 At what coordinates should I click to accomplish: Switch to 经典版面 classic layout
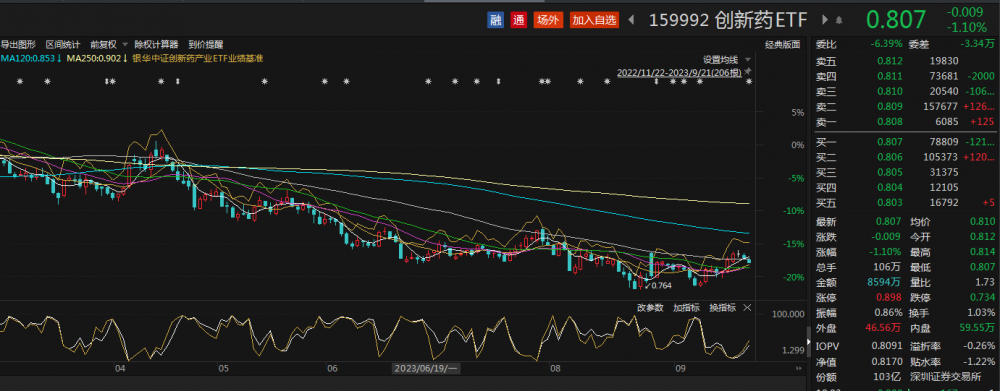pyautogui.click(x=783, y=45)
